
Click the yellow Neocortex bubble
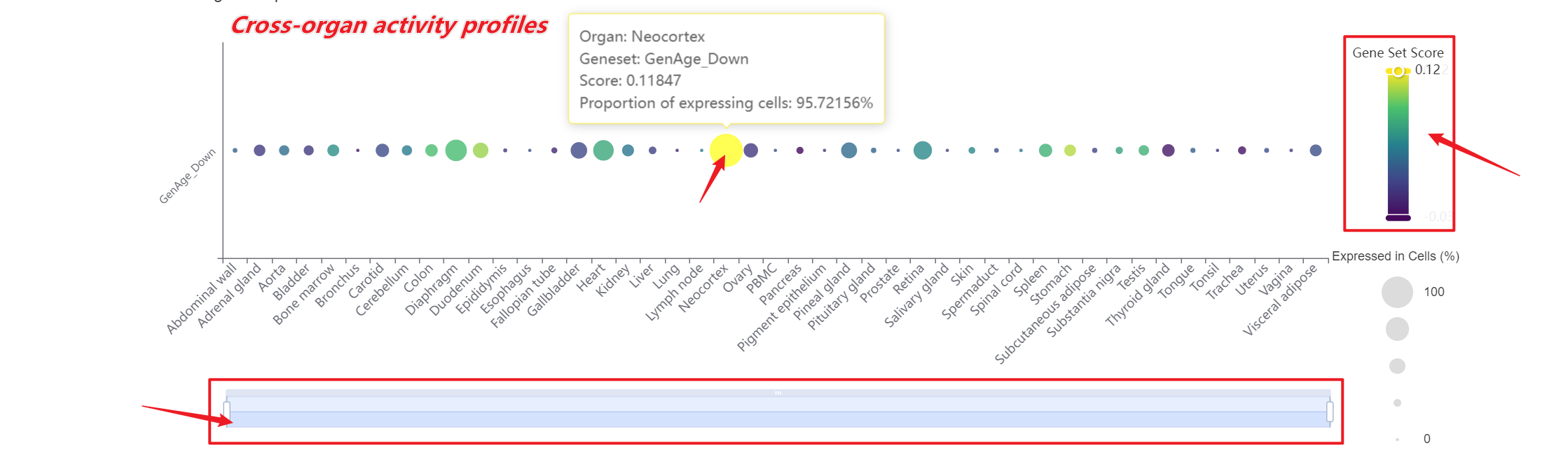(x=726, y=150)
